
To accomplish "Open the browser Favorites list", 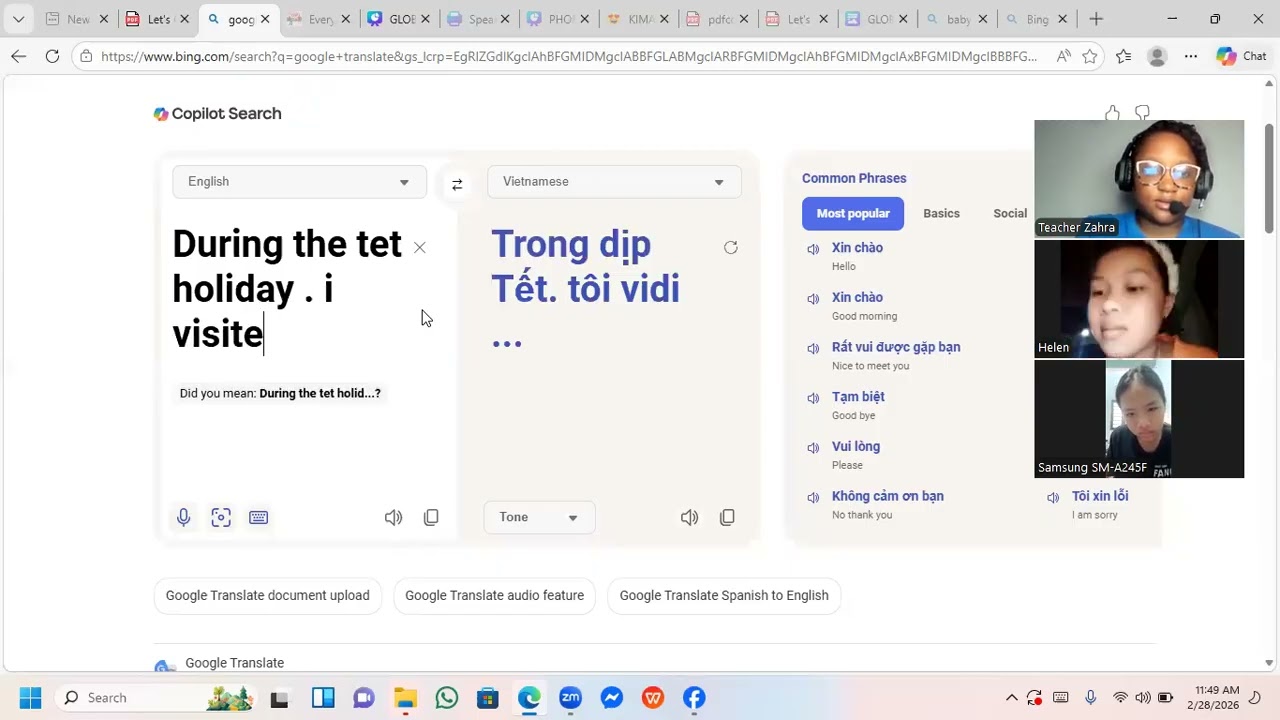I will tap(1124, 56).
